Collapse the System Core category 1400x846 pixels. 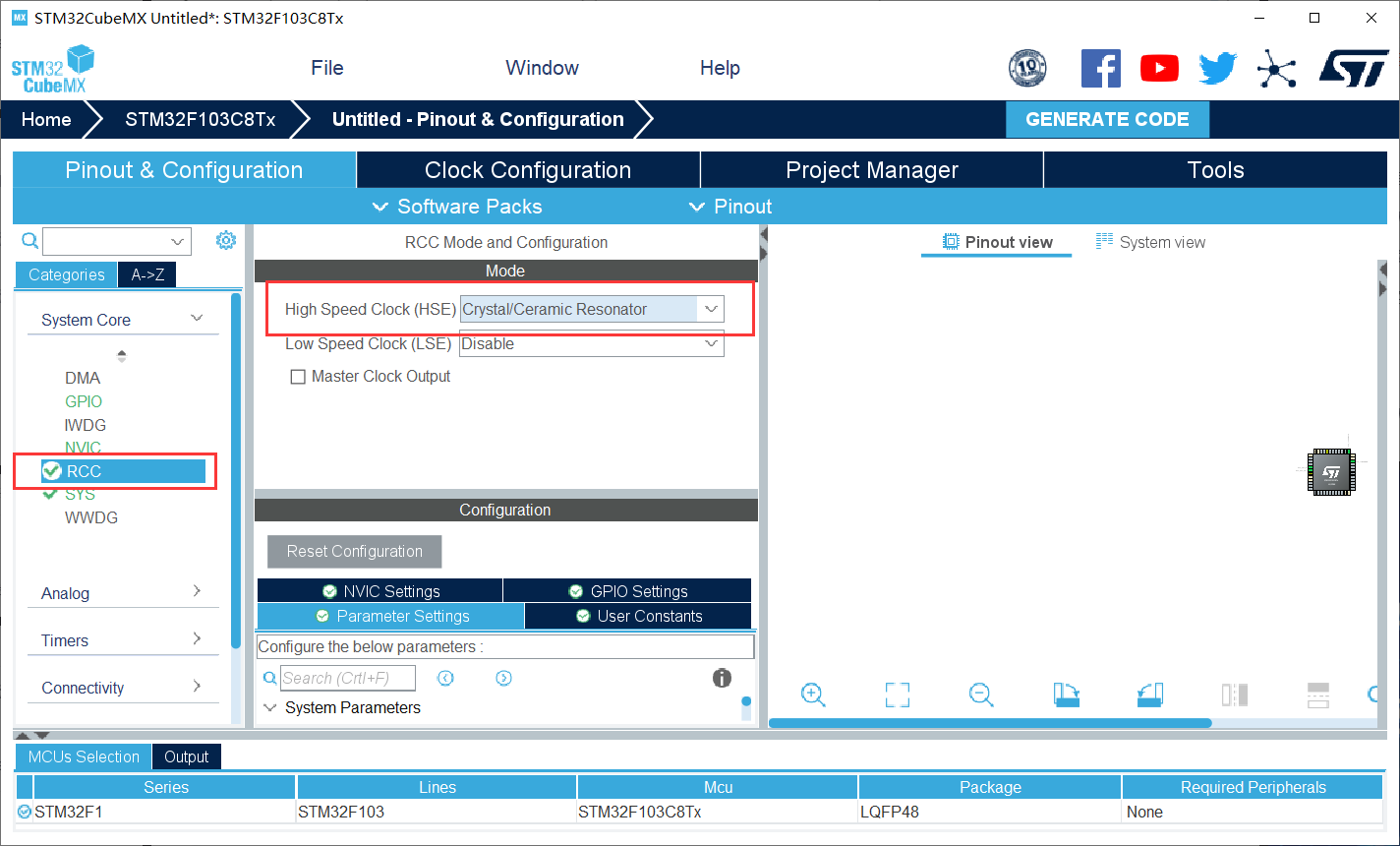pos(197,318)
